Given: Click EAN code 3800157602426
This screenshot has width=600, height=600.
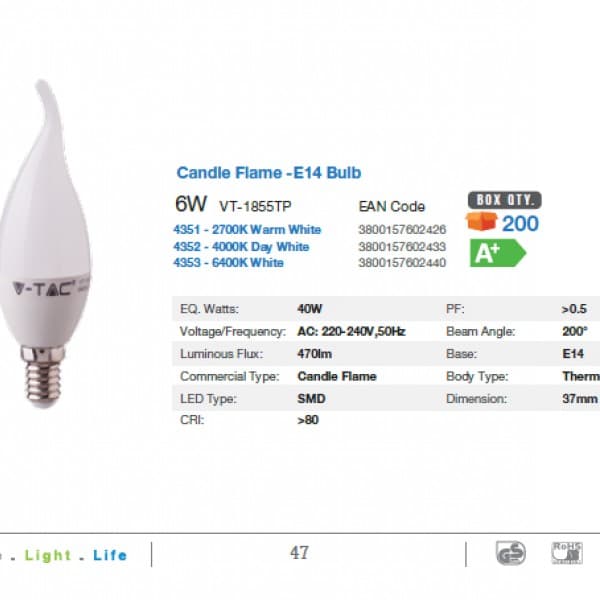Looking at the screenshot, I should click(x=402, y=230).
